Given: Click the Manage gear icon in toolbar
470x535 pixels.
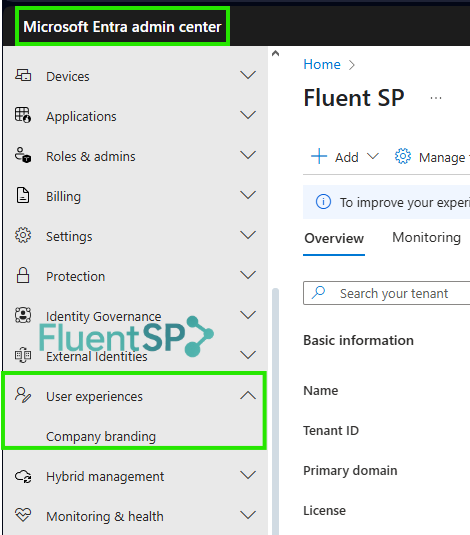Looking at the screenshot, I should click(x=403, y=156).
